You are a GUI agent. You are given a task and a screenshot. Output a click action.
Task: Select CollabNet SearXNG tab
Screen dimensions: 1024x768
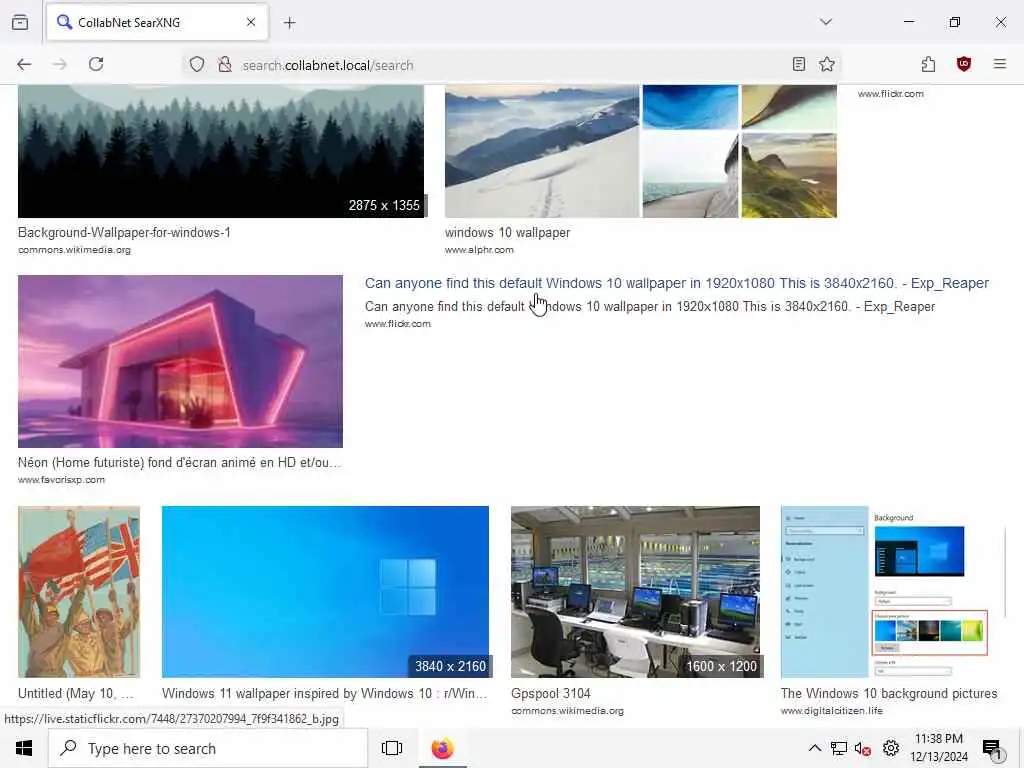157,22
